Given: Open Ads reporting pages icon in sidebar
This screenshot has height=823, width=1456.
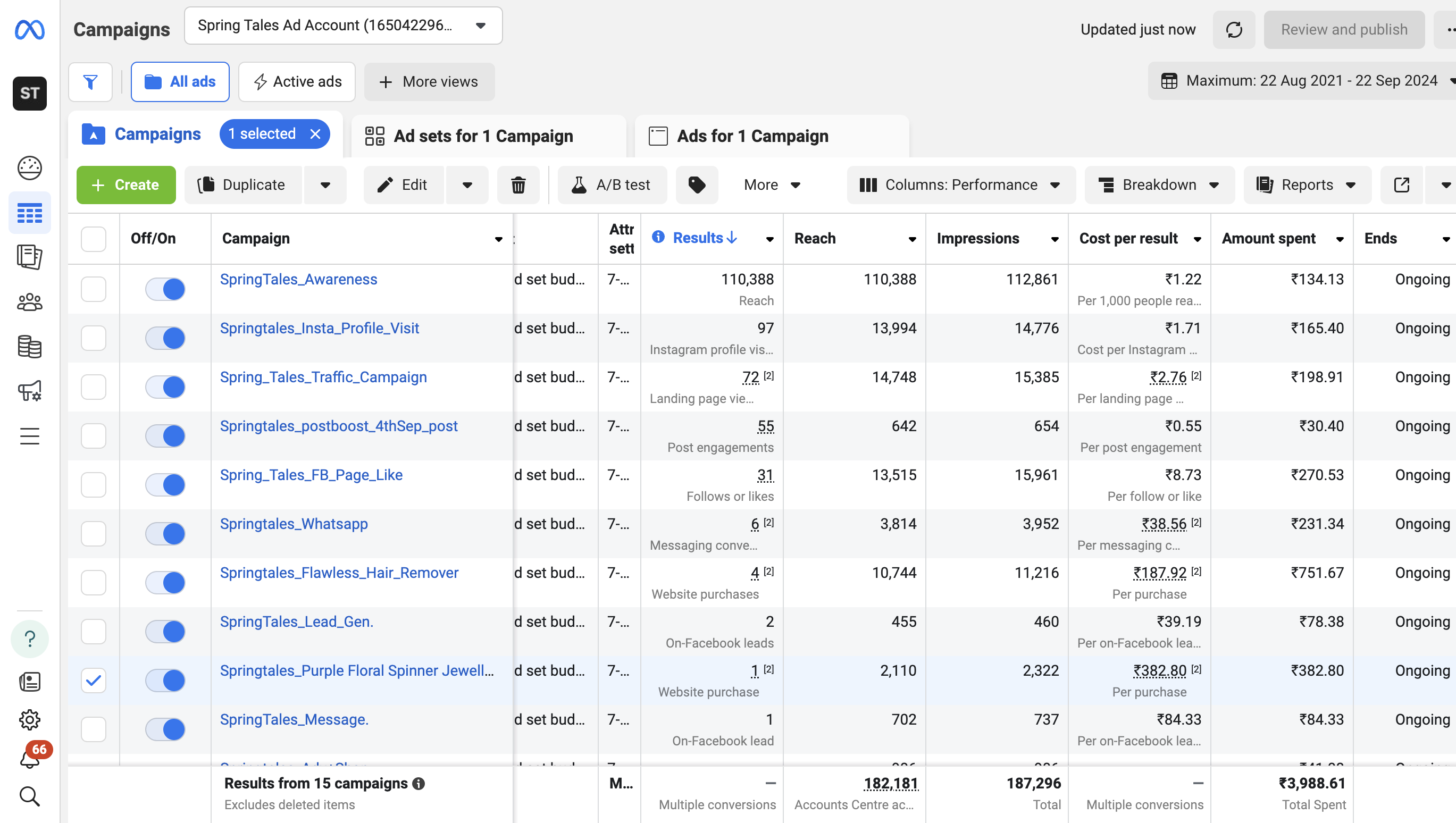Looking at the screenshot, I should pos(29,257).
